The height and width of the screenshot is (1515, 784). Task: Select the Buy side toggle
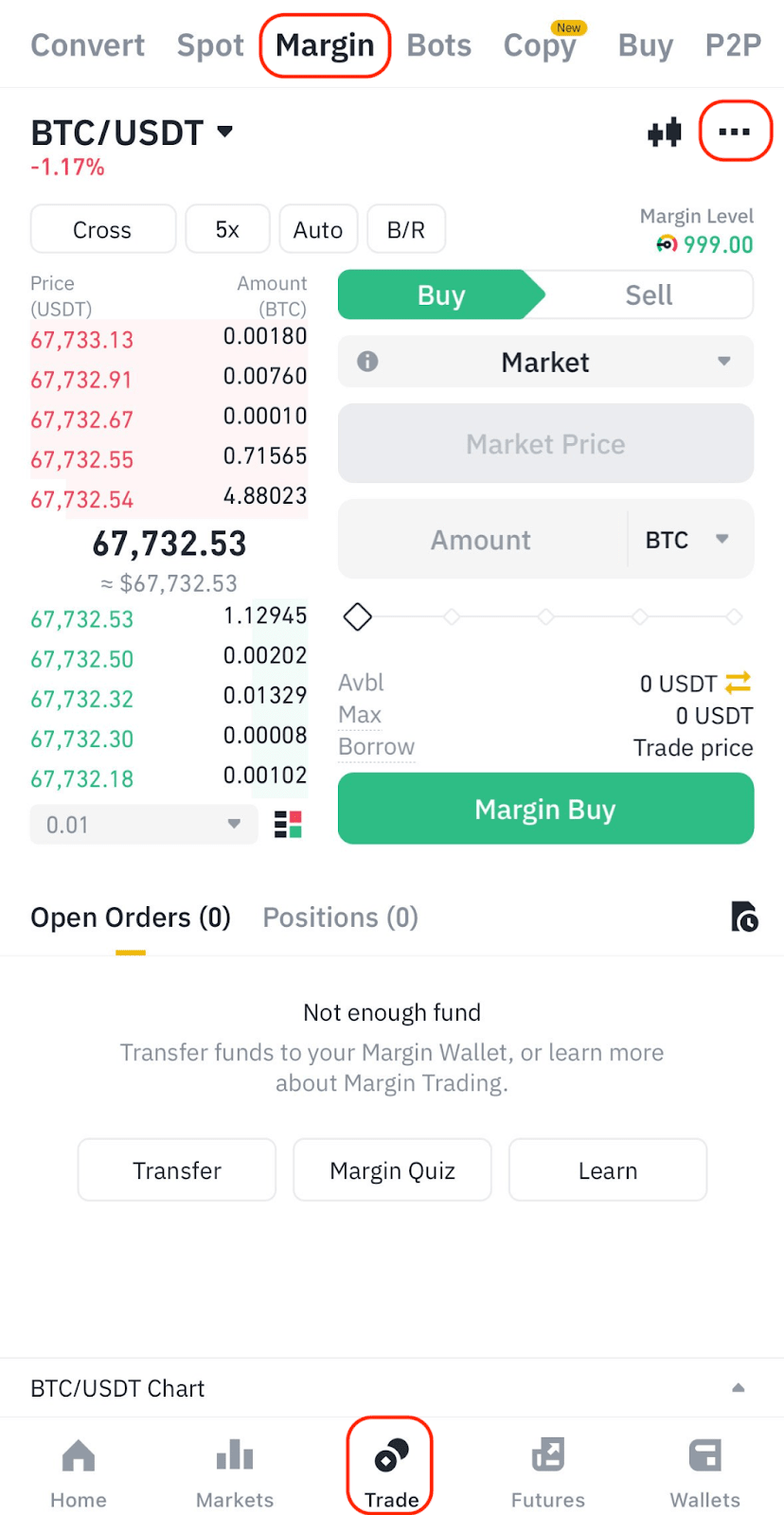click(441, 295)
